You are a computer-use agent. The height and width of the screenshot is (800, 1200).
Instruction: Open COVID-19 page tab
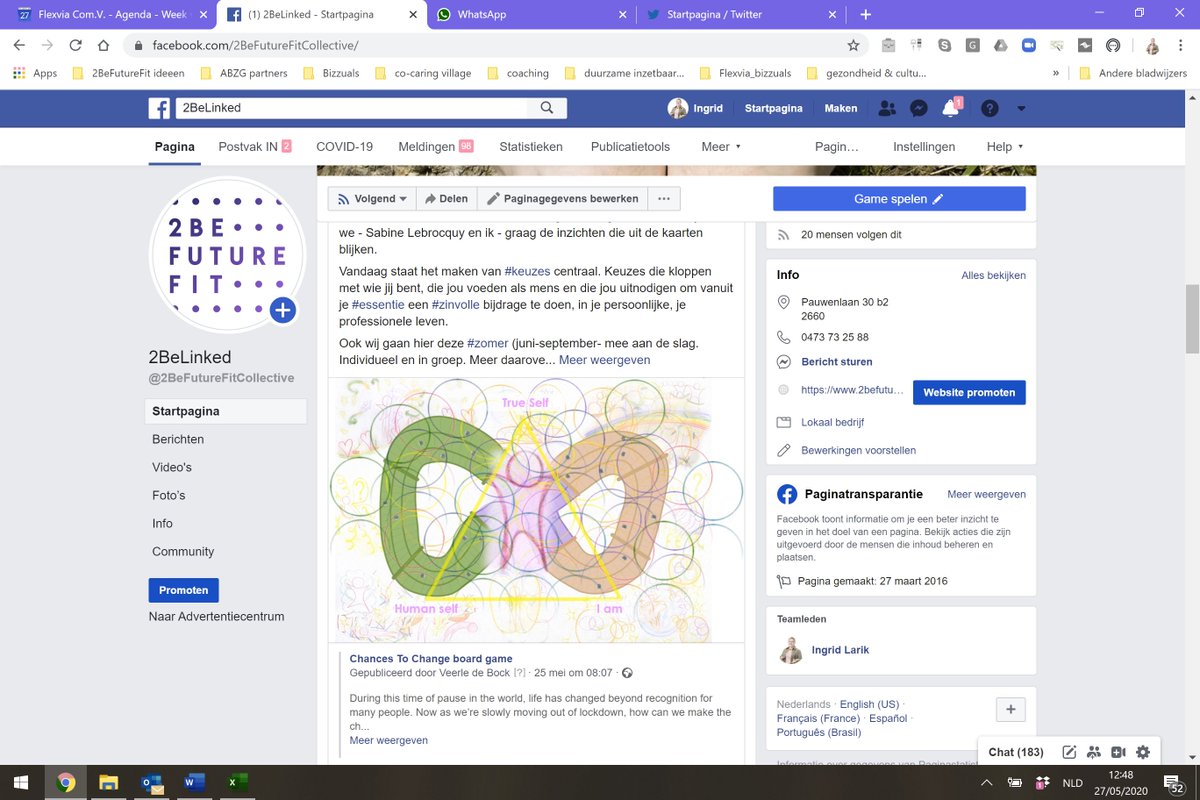344,146
